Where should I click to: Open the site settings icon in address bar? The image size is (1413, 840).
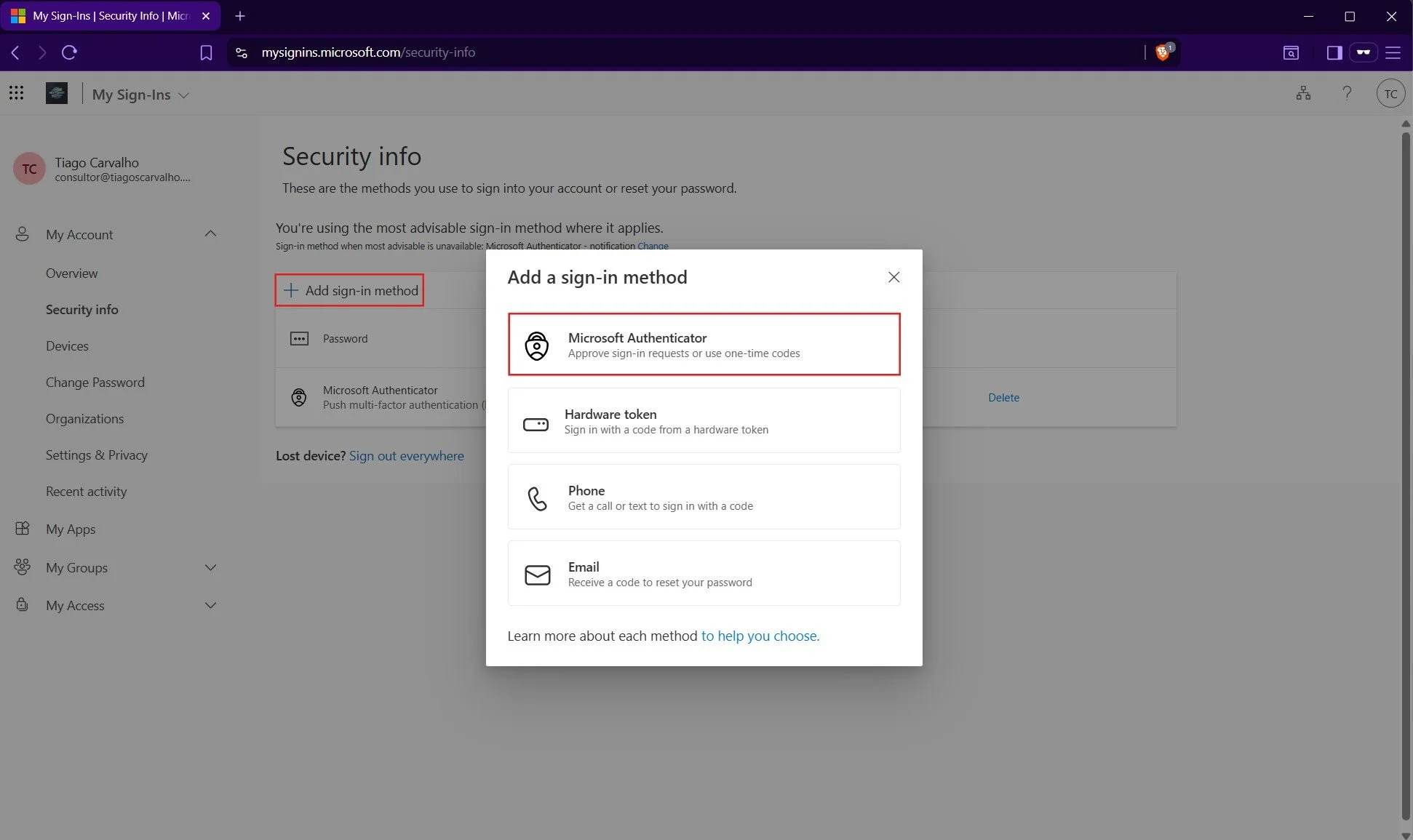click(x=242, y=52)
